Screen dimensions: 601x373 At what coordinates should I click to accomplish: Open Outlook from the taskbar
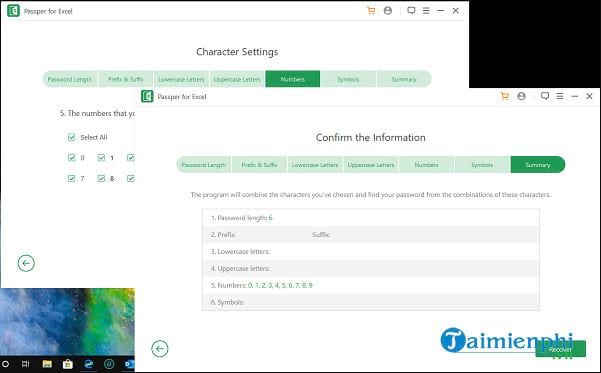click(x=129, y=364)
